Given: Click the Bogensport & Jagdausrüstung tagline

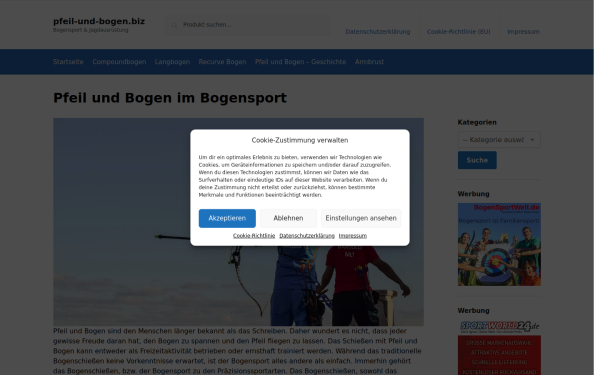Looking at the screenshot, I should pos(91,30).
